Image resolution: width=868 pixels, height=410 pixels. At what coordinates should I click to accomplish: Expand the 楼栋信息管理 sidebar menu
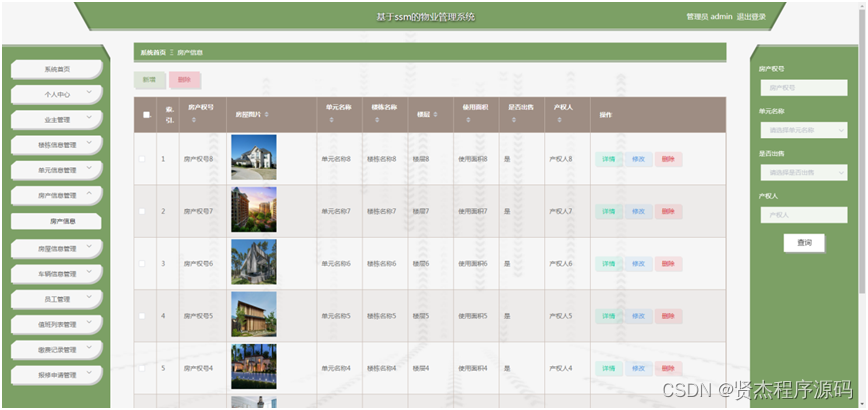[x=56, y=145]
